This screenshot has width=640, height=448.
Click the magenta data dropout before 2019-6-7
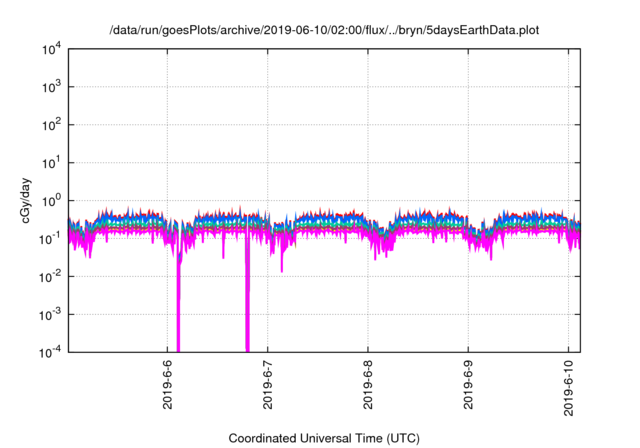[247, 294]
